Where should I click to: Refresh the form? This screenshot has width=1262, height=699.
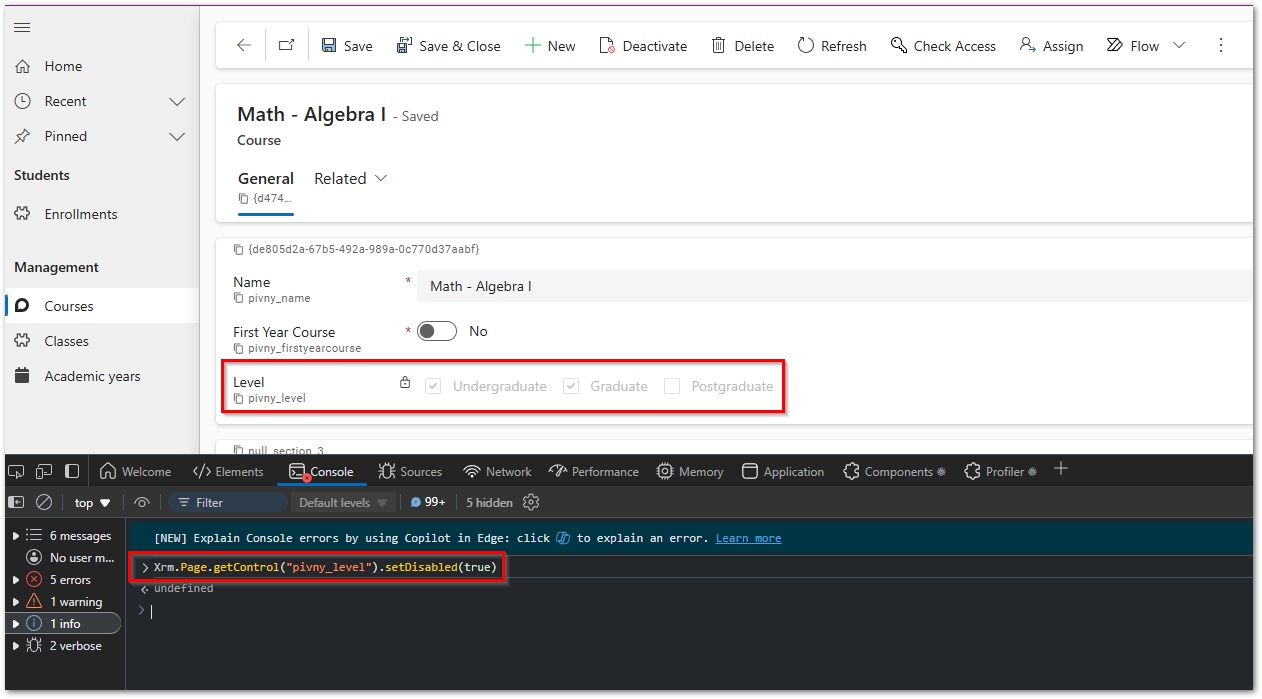click(x=832, y=46)
